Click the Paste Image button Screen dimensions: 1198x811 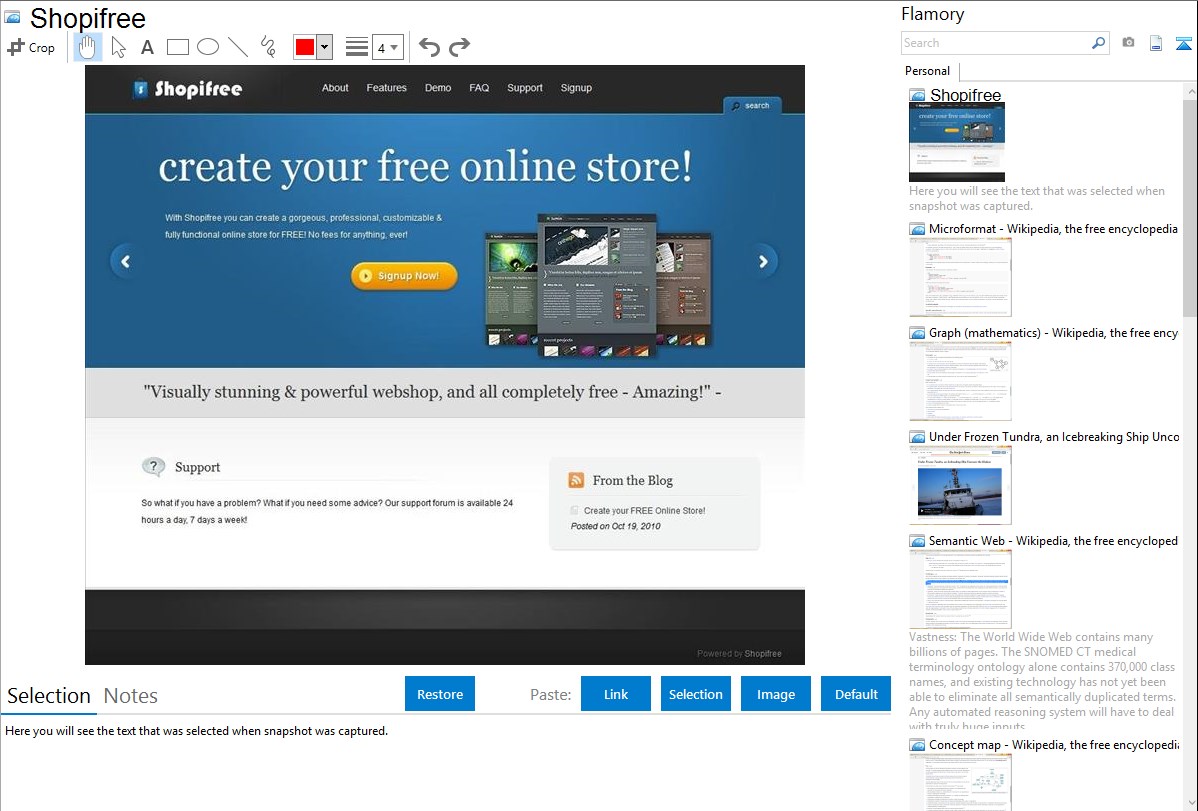[x=775, y=694]
